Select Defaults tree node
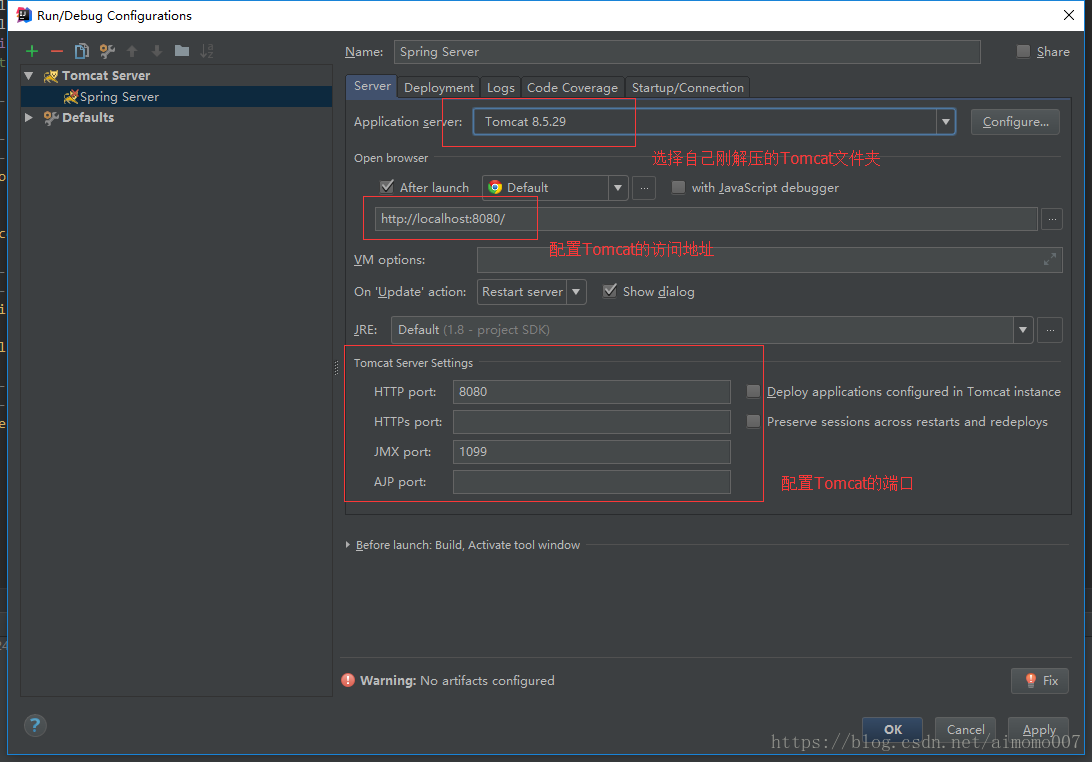1092x762 pixels. pos(87,118)
